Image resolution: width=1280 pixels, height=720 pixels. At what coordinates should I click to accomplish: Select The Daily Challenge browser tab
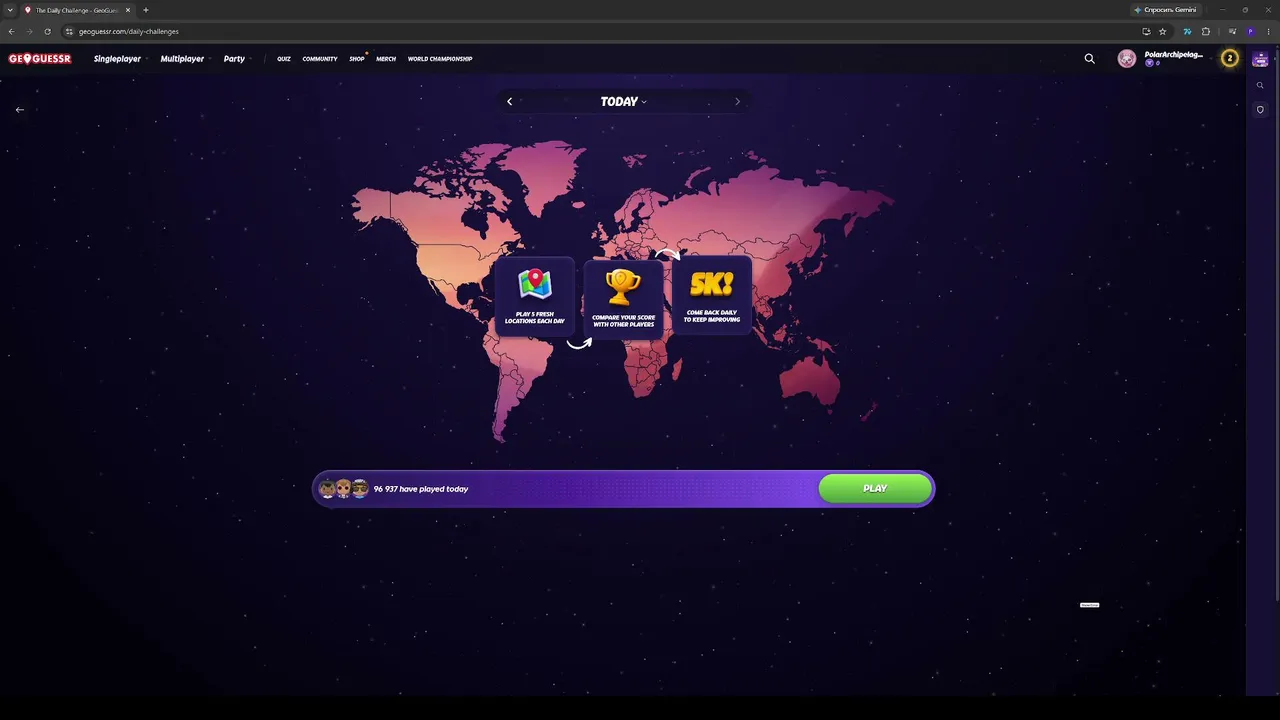(x=78, y=10)
